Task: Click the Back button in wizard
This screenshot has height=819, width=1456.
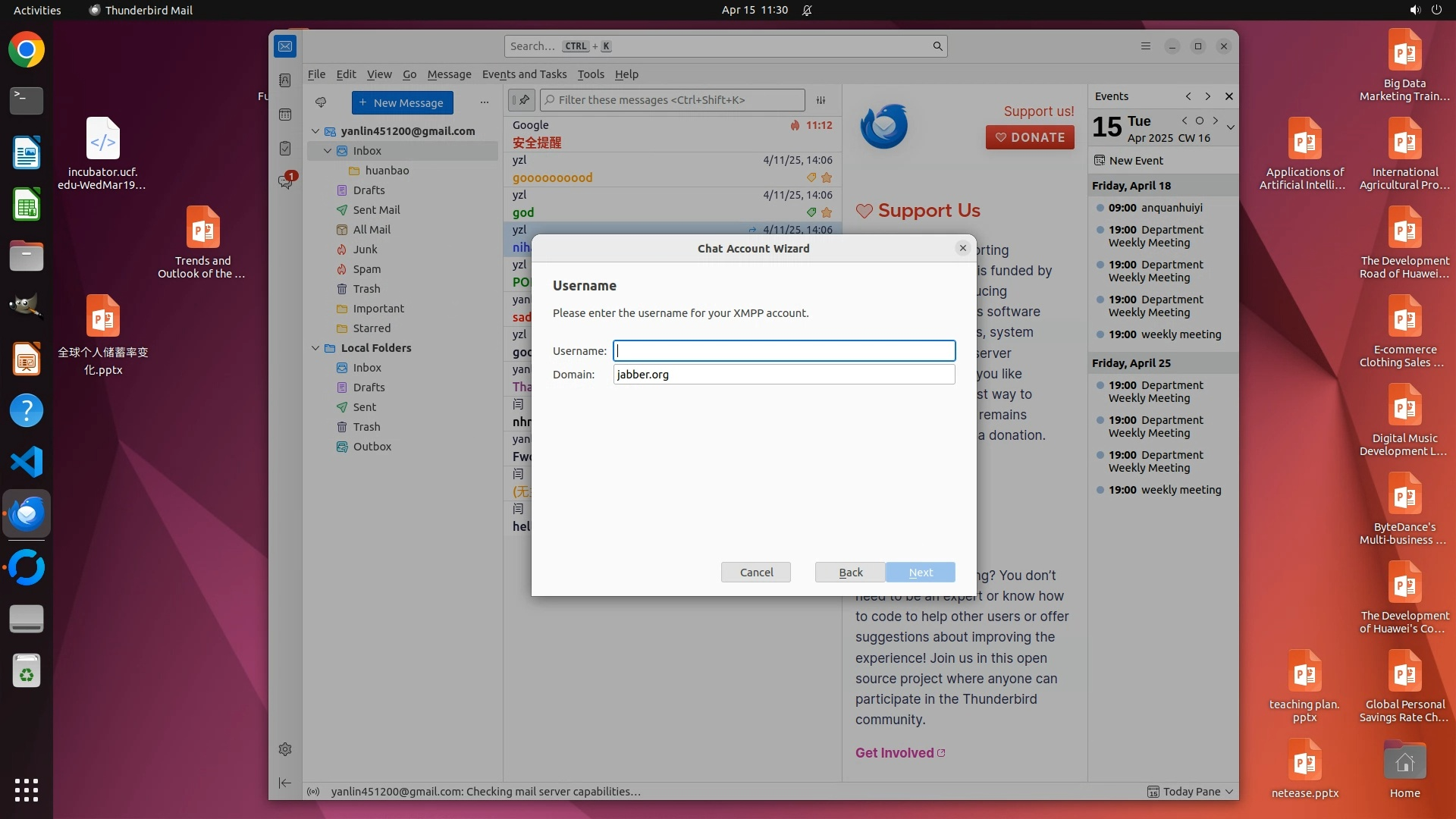Action: [x=850, y=573]
